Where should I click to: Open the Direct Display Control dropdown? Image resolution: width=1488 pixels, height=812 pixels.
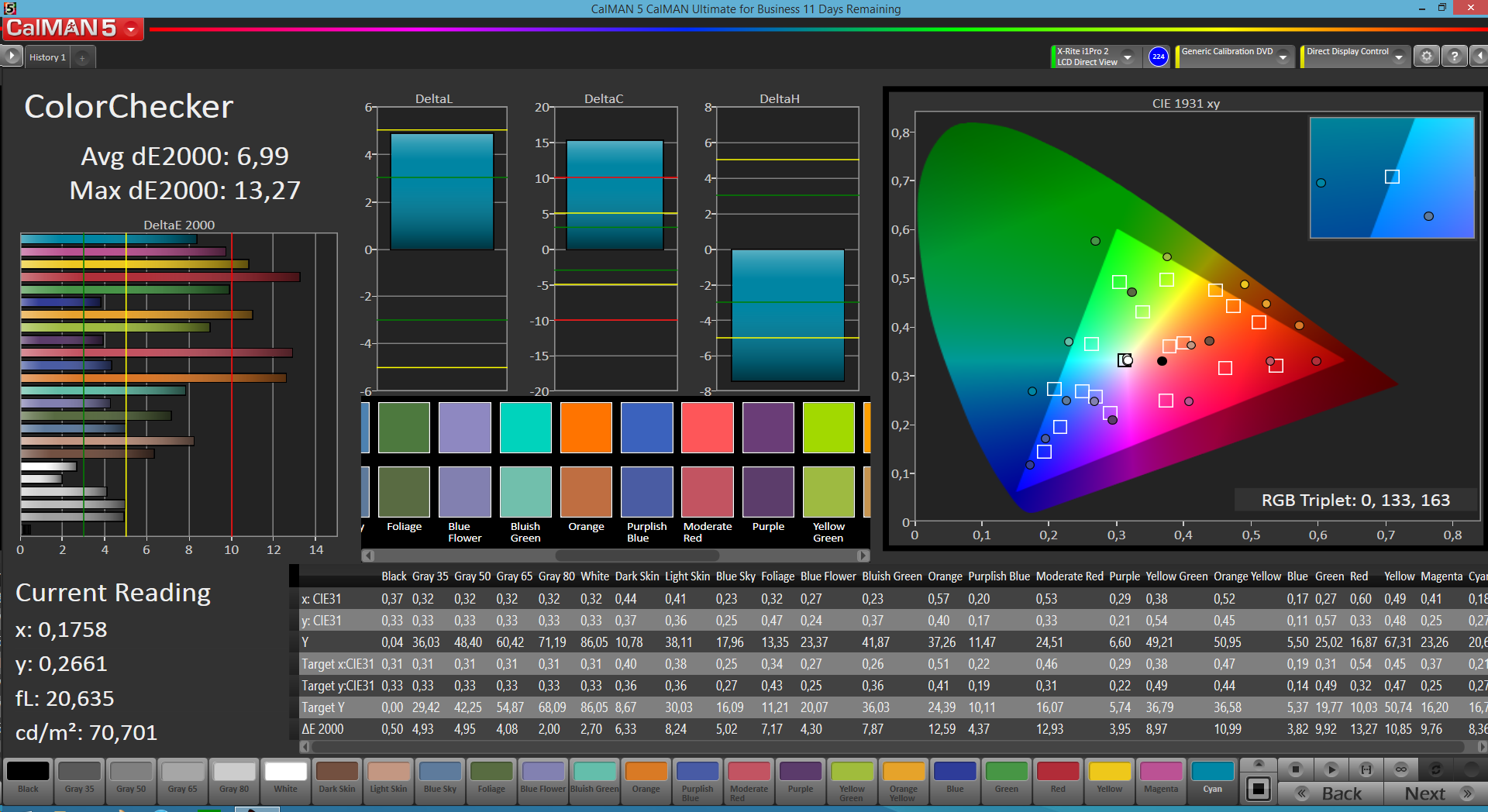click(x=1398, y=57)
